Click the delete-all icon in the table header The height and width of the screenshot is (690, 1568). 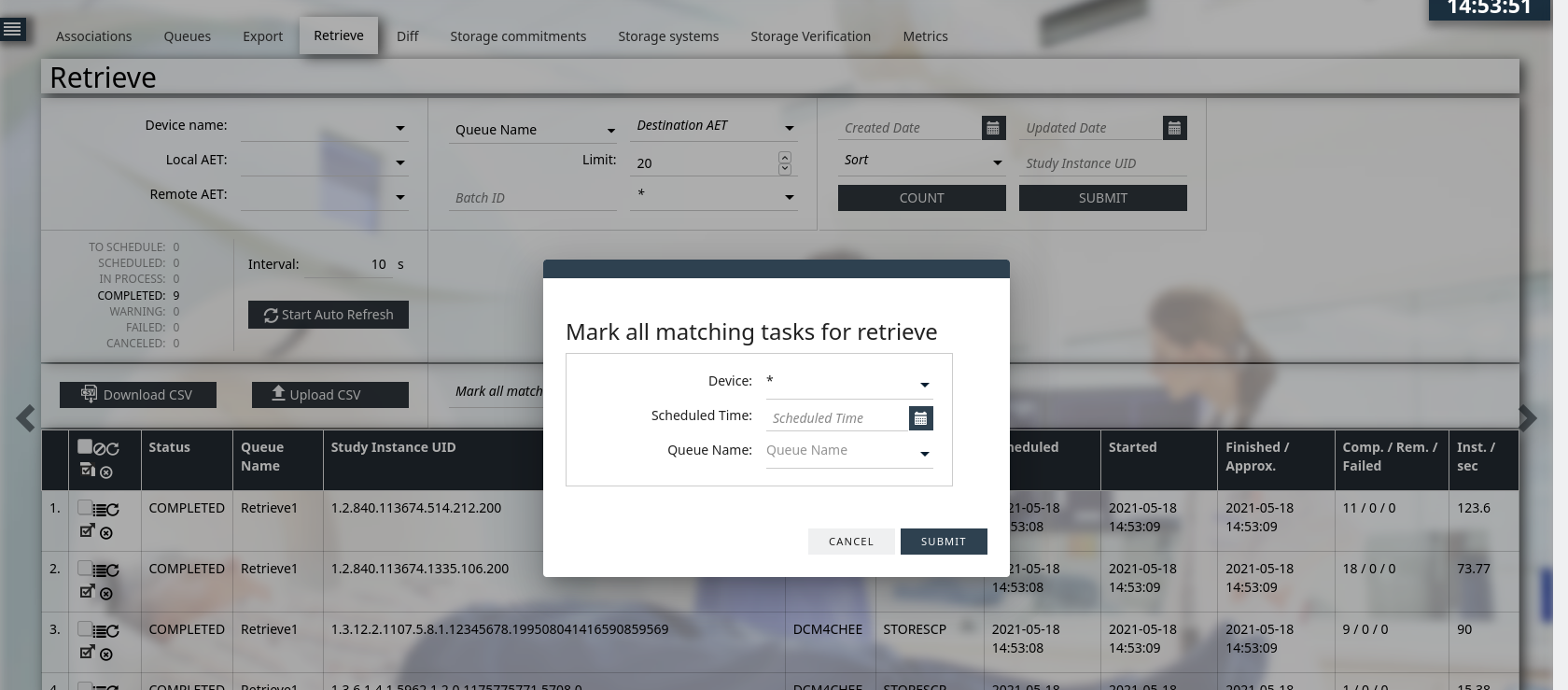coord(105,472)
